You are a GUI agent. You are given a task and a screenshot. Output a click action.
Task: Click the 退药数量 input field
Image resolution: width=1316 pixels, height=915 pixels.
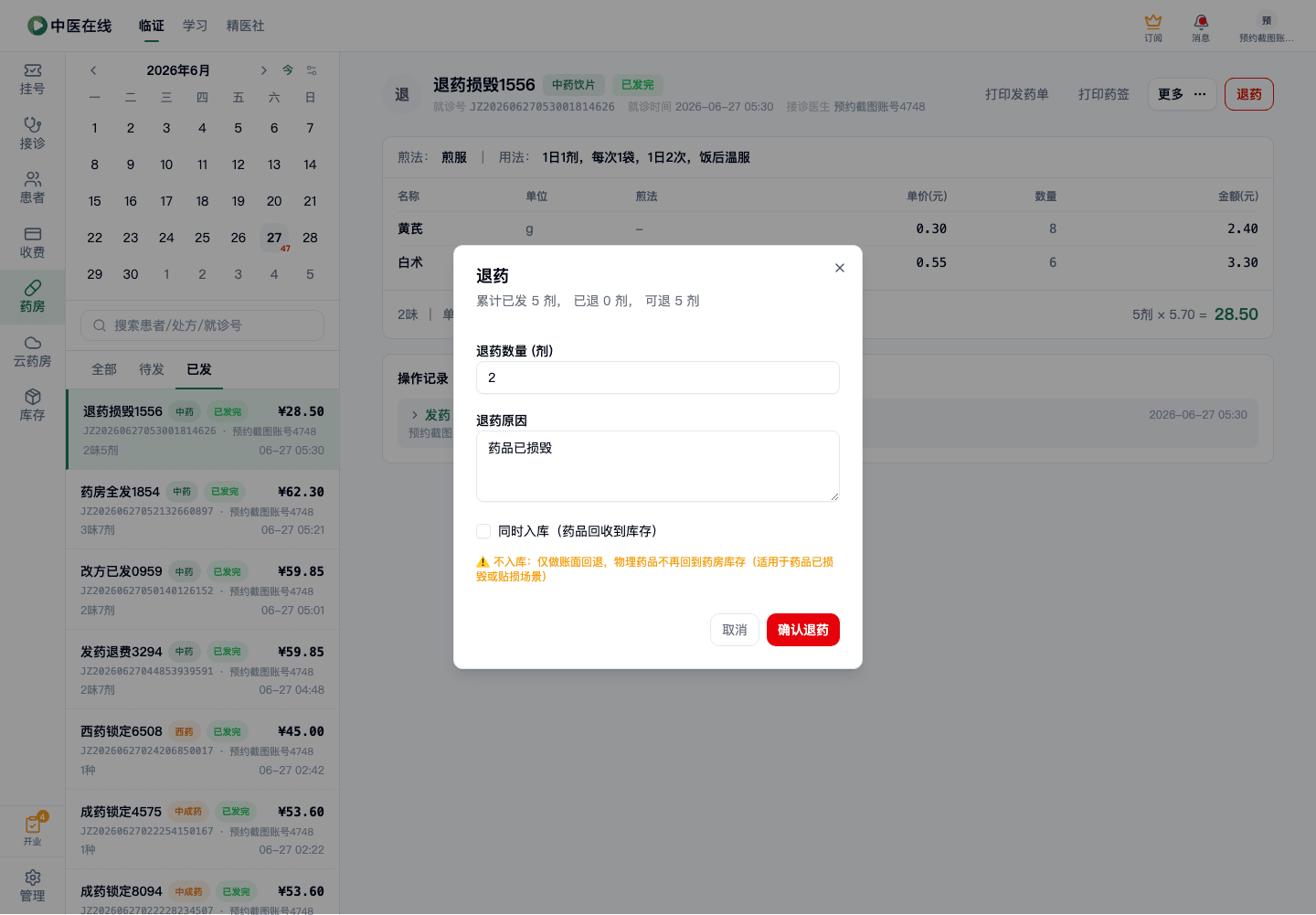pos(658,378)
